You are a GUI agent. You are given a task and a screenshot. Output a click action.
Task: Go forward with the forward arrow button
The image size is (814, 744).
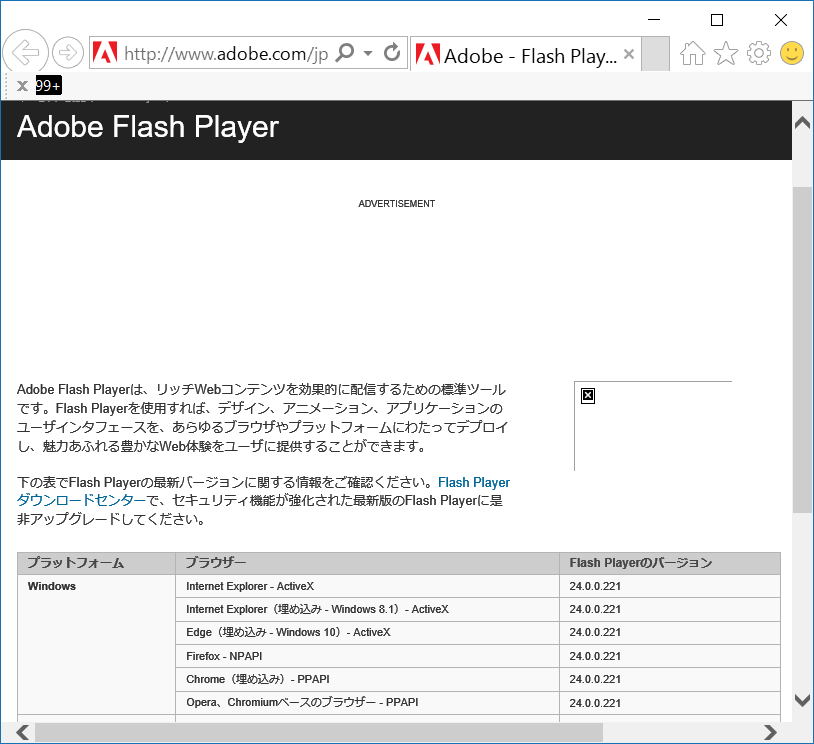tap(68, 52)
